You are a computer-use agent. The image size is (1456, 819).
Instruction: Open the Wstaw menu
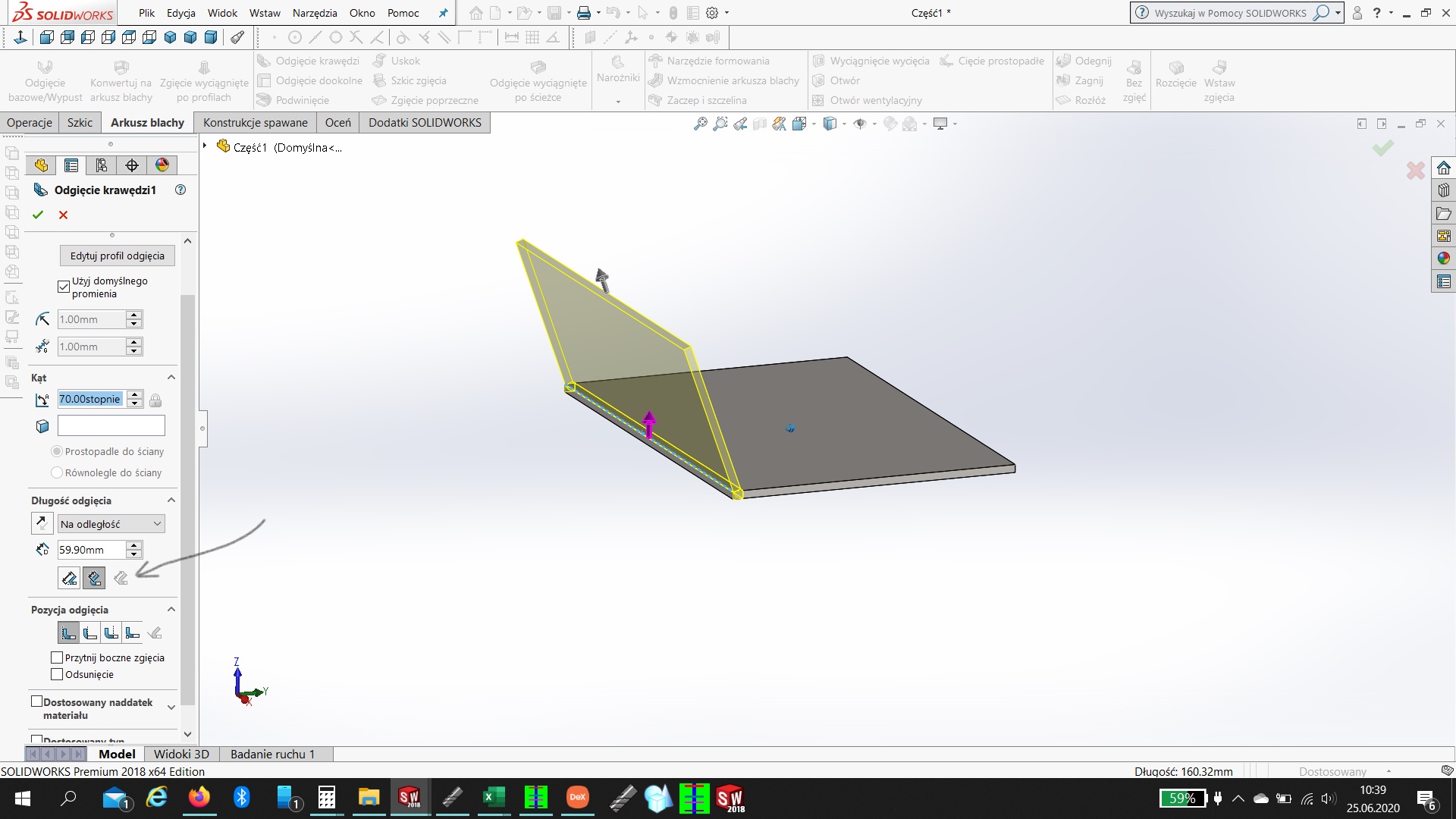point(265,13)
